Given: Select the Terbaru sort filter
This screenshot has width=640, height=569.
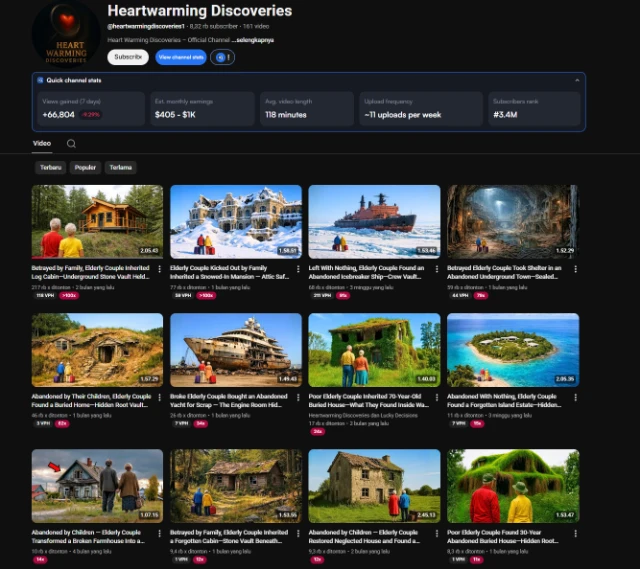Looking at the screenshot, I should point(50,167).
